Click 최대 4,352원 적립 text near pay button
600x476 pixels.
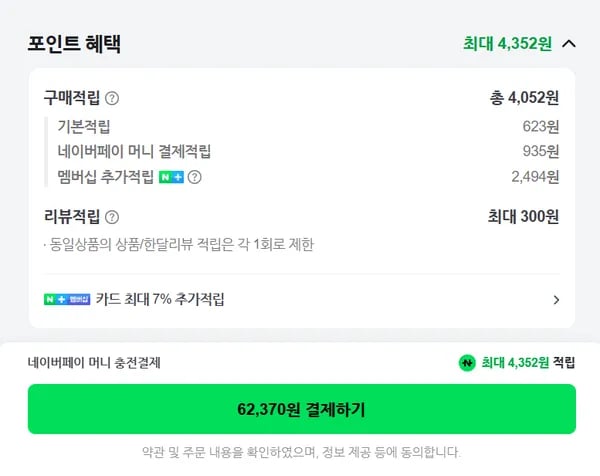pyautogui.click(x=528, y=362)
